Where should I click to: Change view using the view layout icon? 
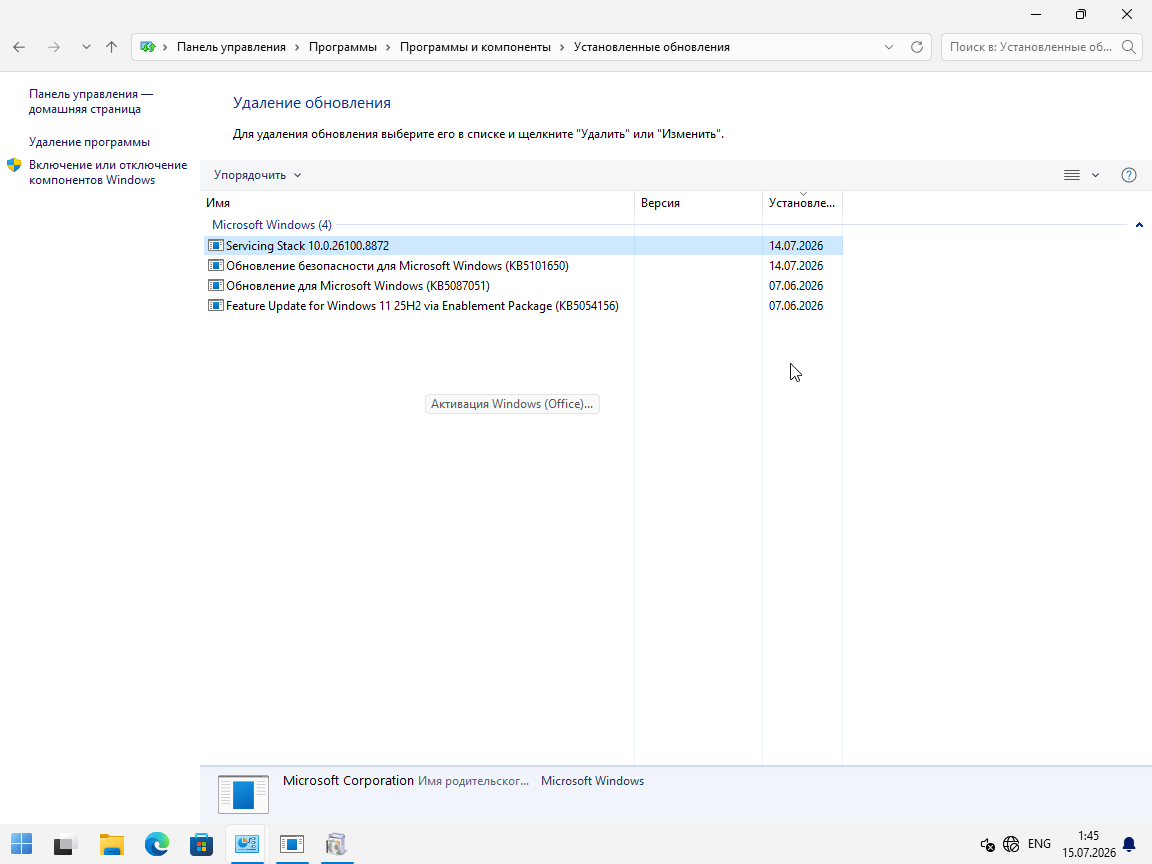coord(1072,175)
